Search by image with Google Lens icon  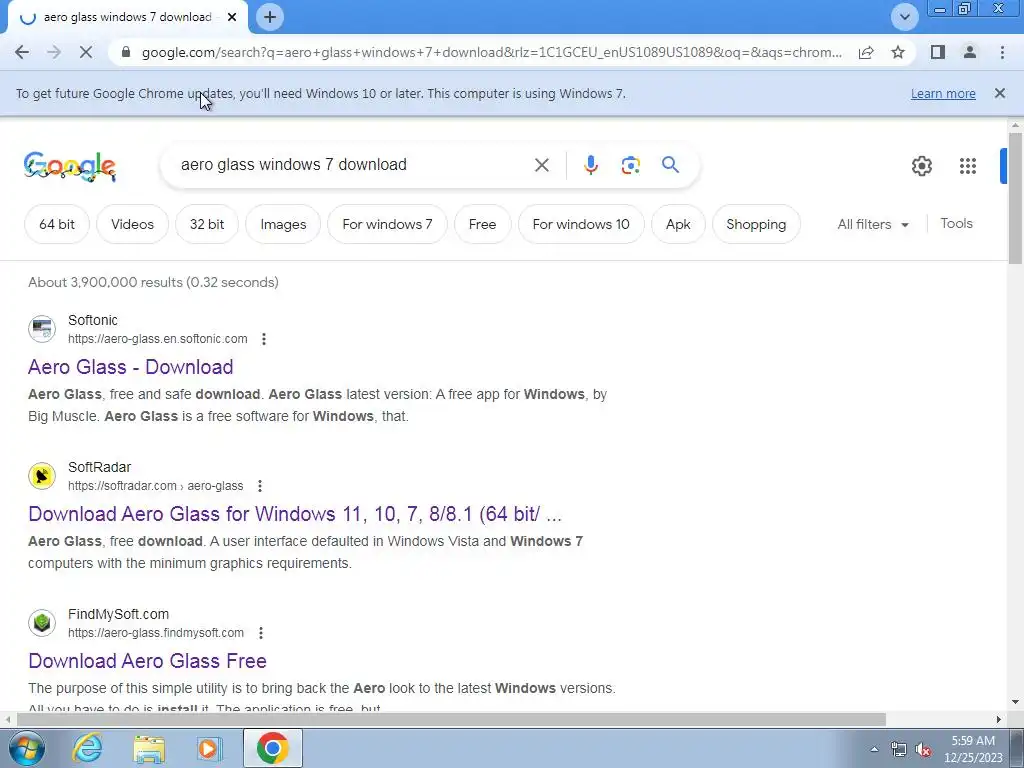click(x=630, y=165)
